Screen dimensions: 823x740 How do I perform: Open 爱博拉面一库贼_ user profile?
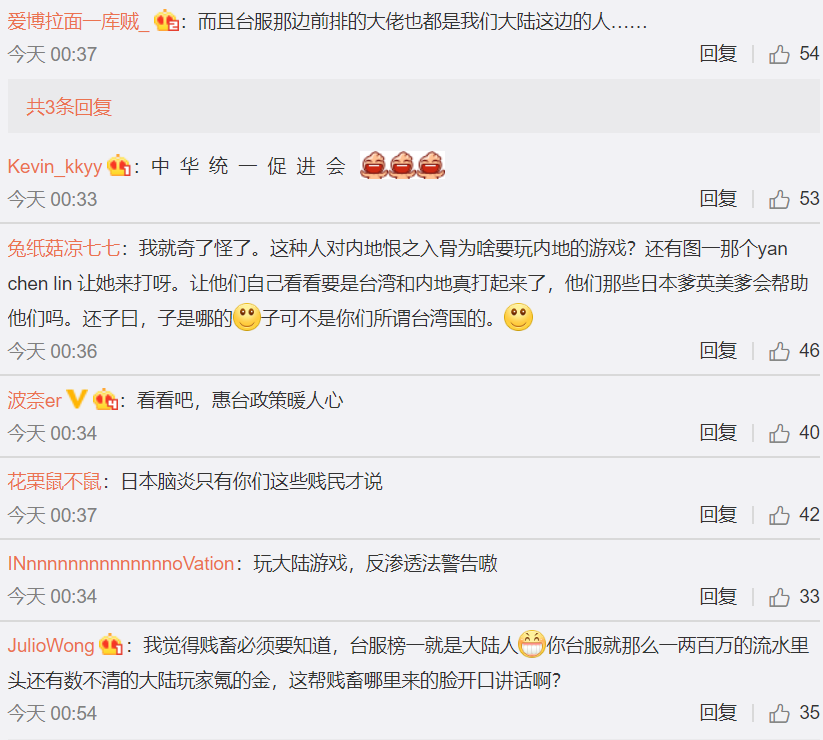click(78, 22)
